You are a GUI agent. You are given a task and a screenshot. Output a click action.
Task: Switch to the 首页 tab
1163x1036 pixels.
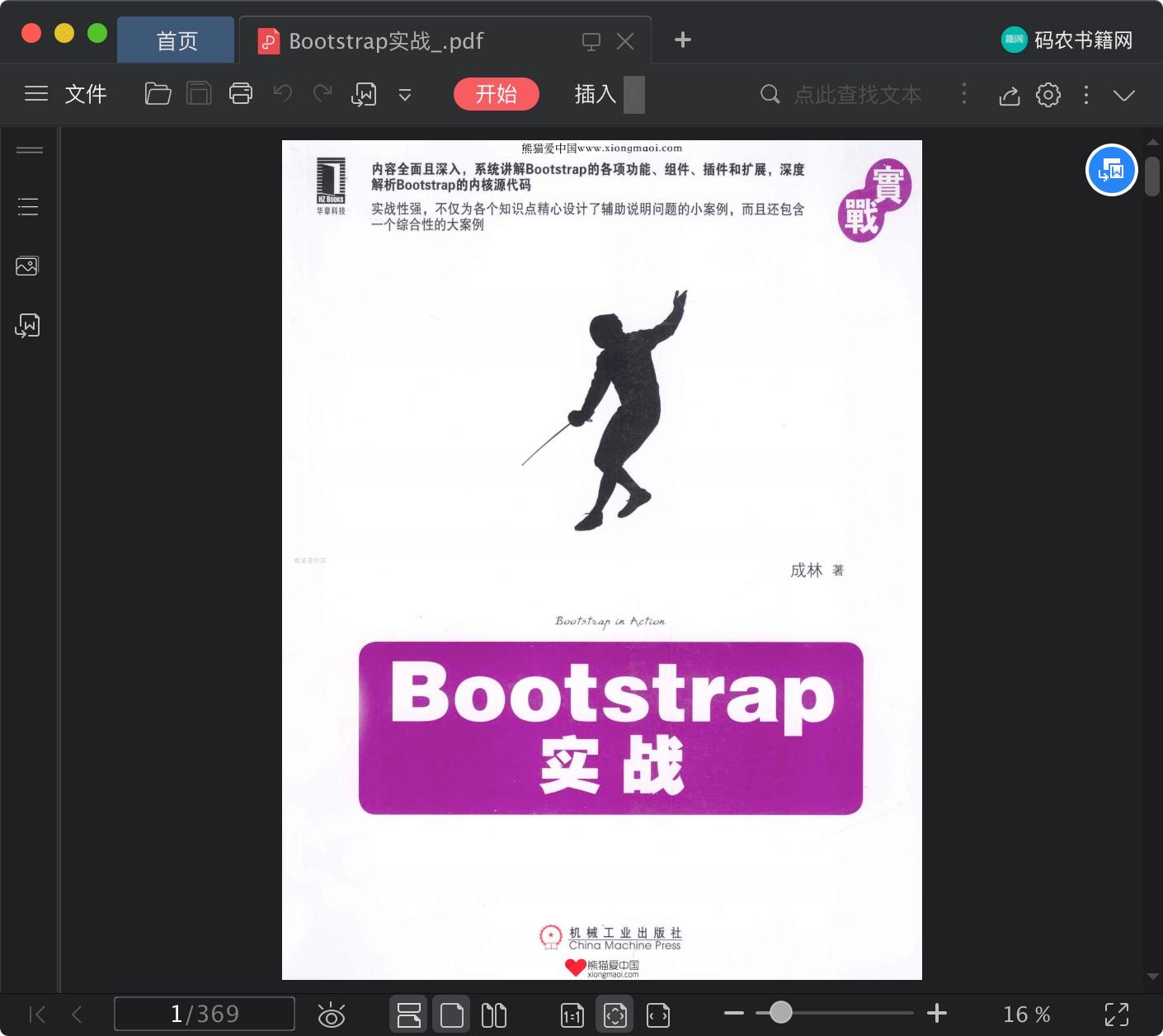coord(177,40)
